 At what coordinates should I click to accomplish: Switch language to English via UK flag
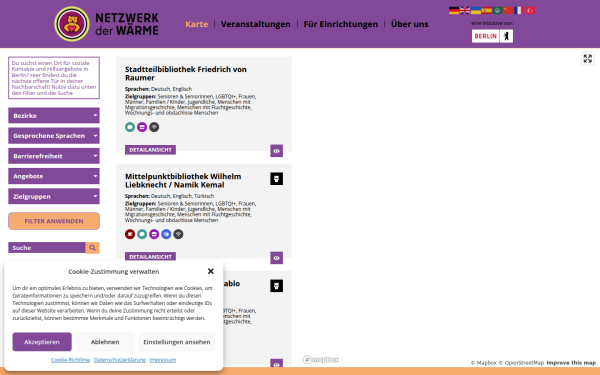pos(465,10)
